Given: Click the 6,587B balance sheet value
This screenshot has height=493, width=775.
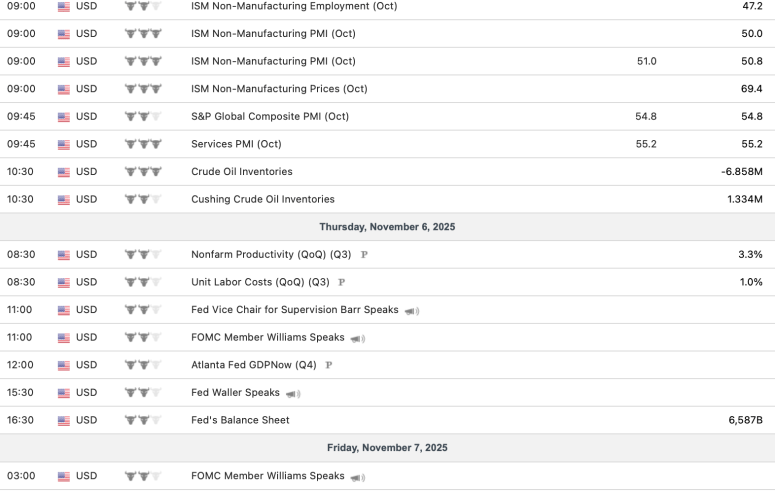Looking at the screenshot, I should pos(745,420).
